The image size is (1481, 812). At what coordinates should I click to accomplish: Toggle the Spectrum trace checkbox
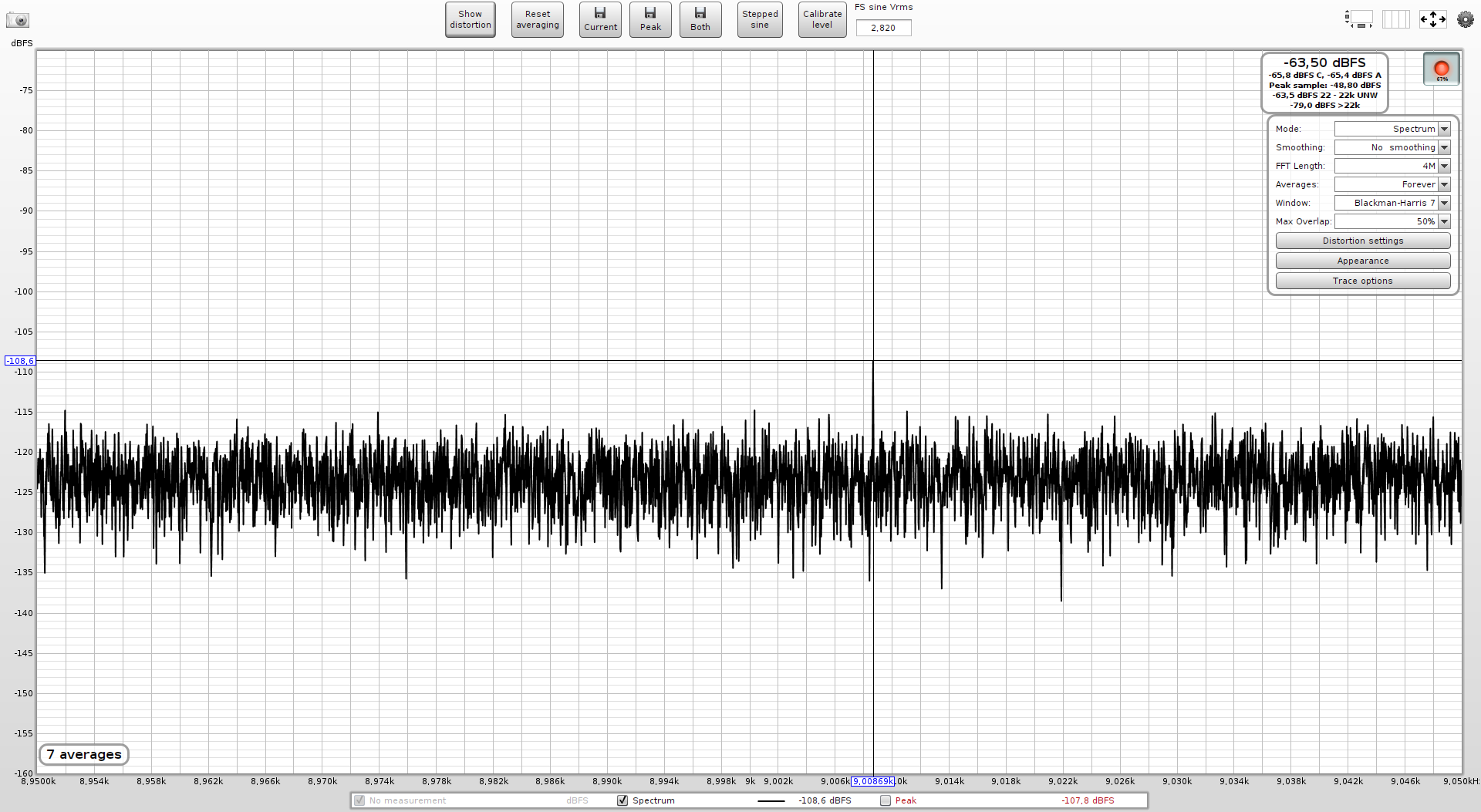click(x=622, y=800)
